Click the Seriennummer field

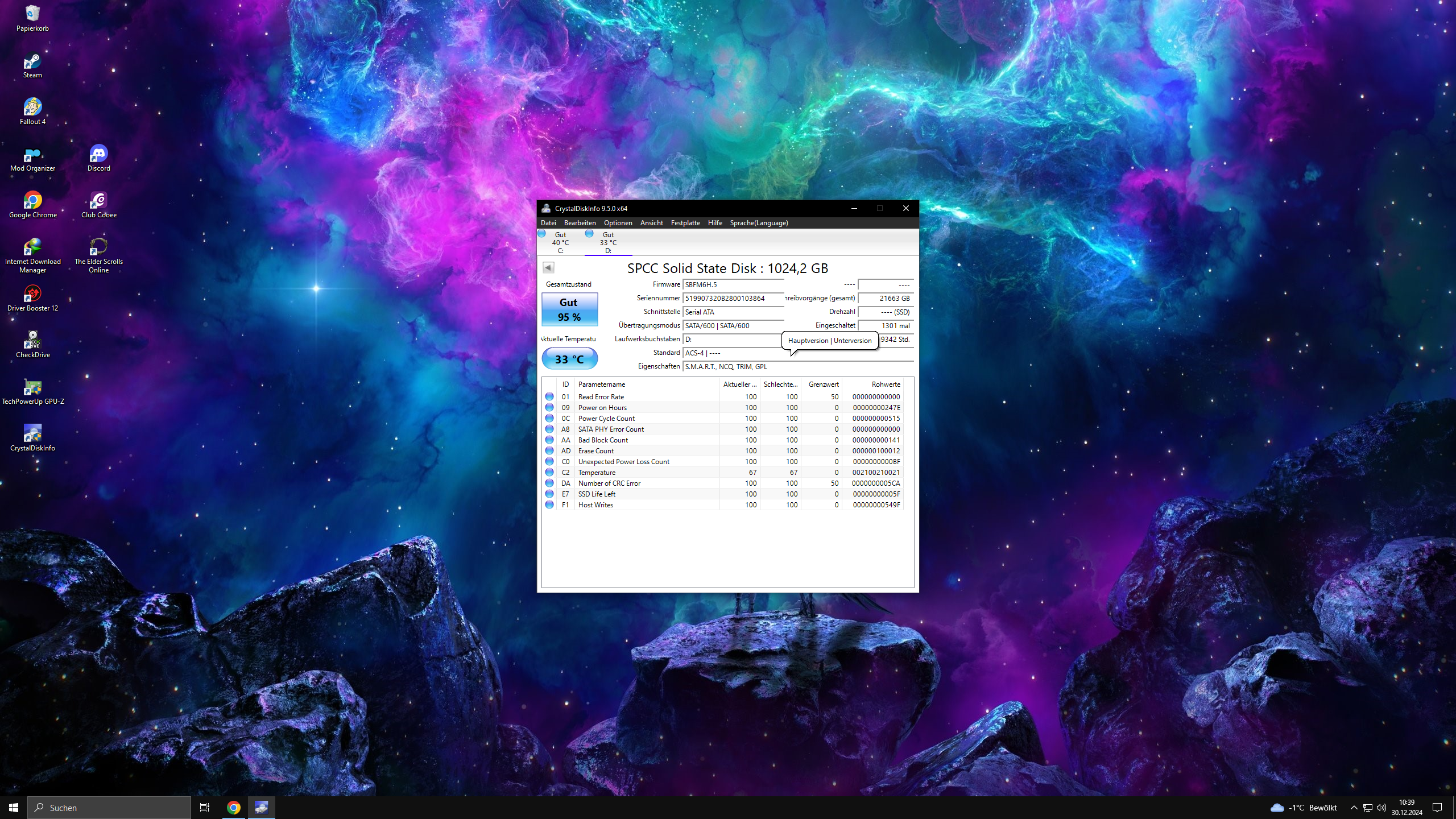733,299
